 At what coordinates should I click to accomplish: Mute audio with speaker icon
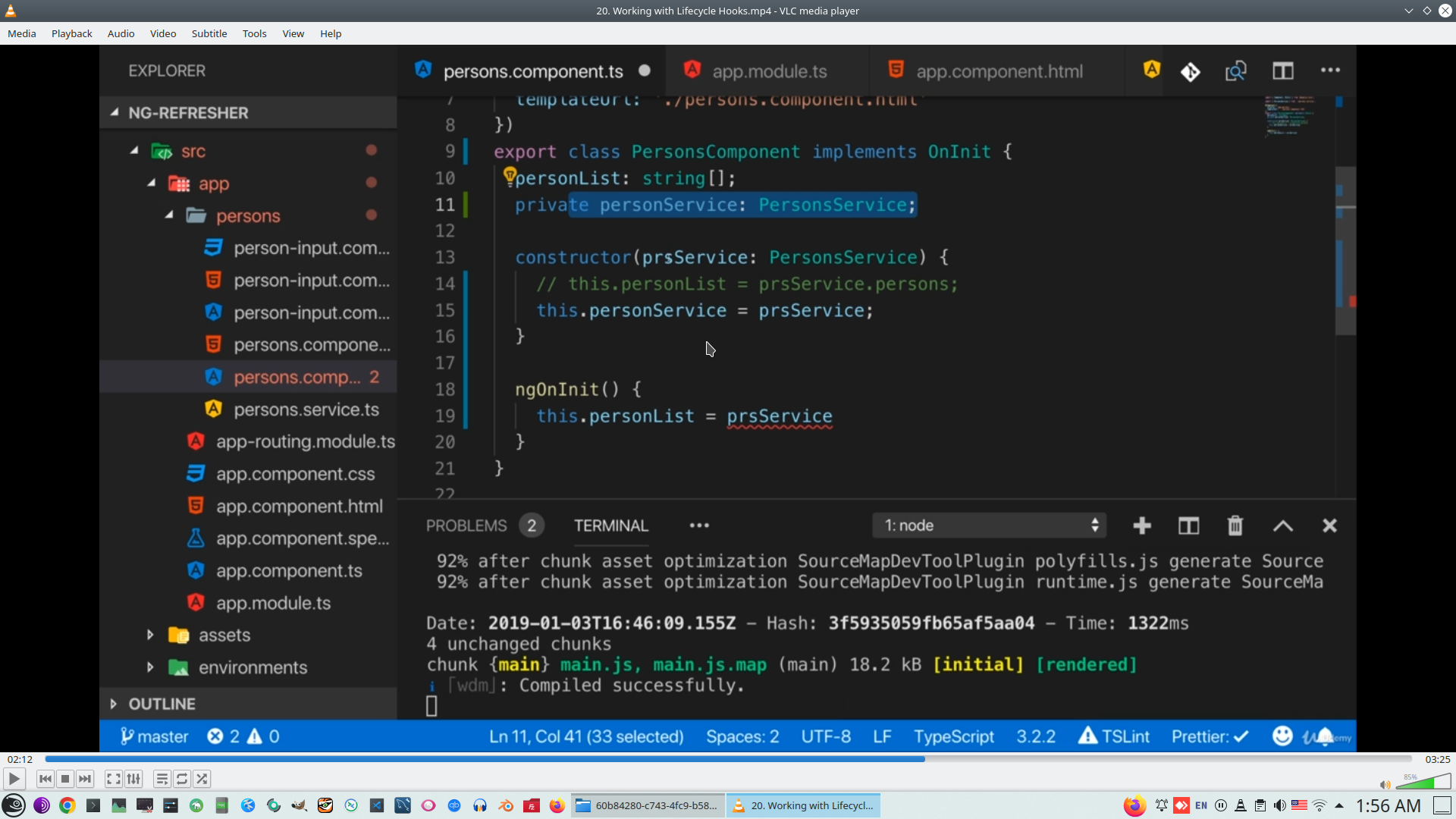tap(1385, 785)
